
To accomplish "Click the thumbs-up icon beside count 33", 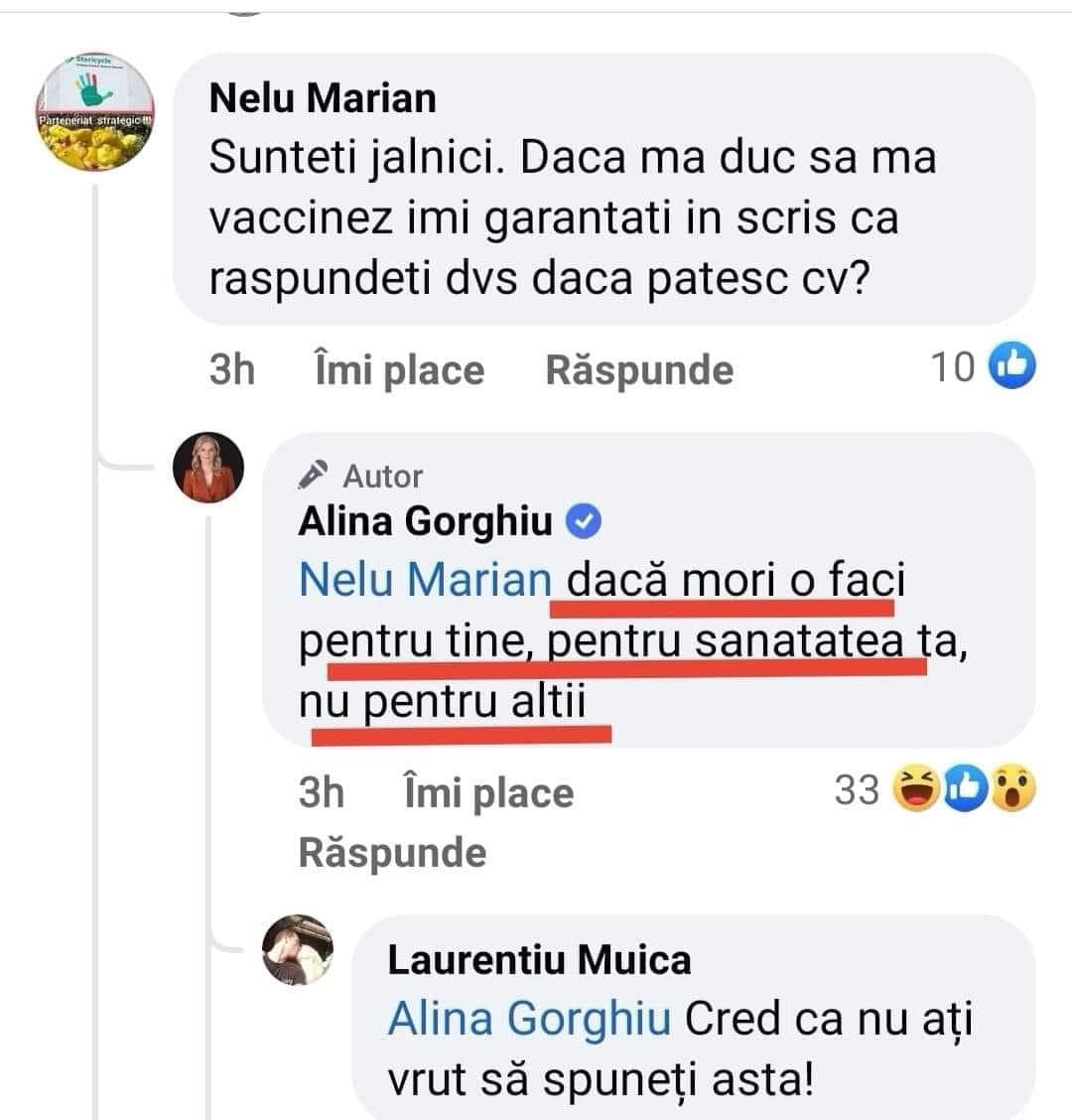I will [x=964, y=790].
